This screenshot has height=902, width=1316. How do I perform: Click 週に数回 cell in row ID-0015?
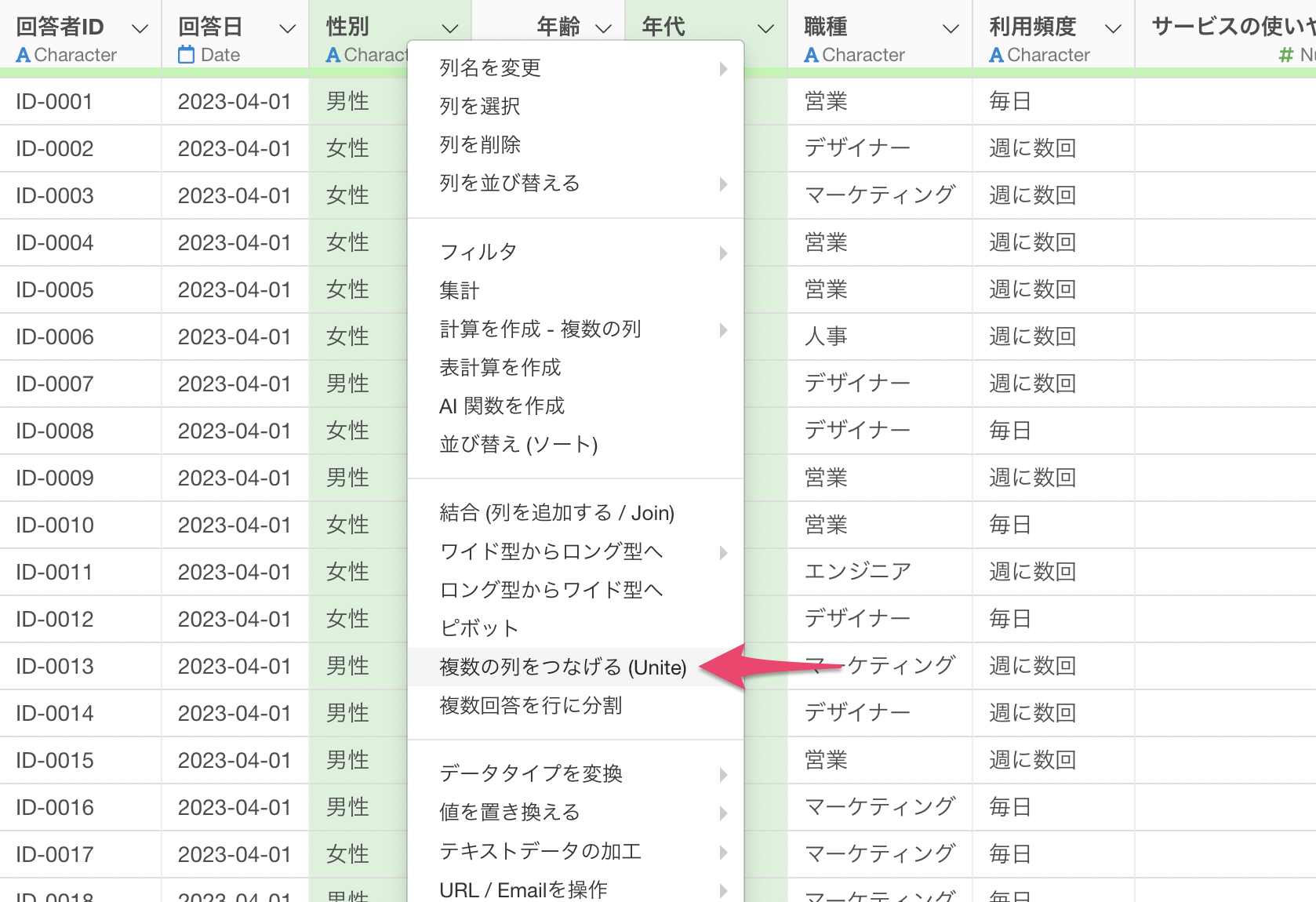point(1053,761)
